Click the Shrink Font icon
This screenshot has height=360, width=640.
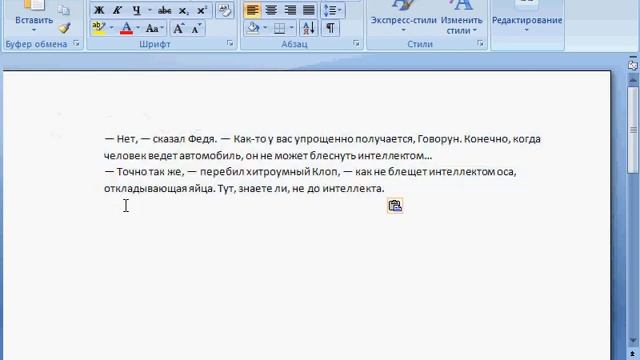(x=197, y=28)
